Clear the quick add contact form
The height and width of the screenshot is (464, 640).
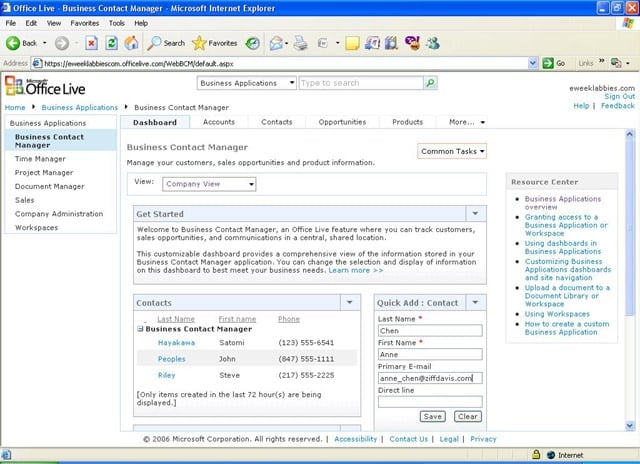click(467, 416)
